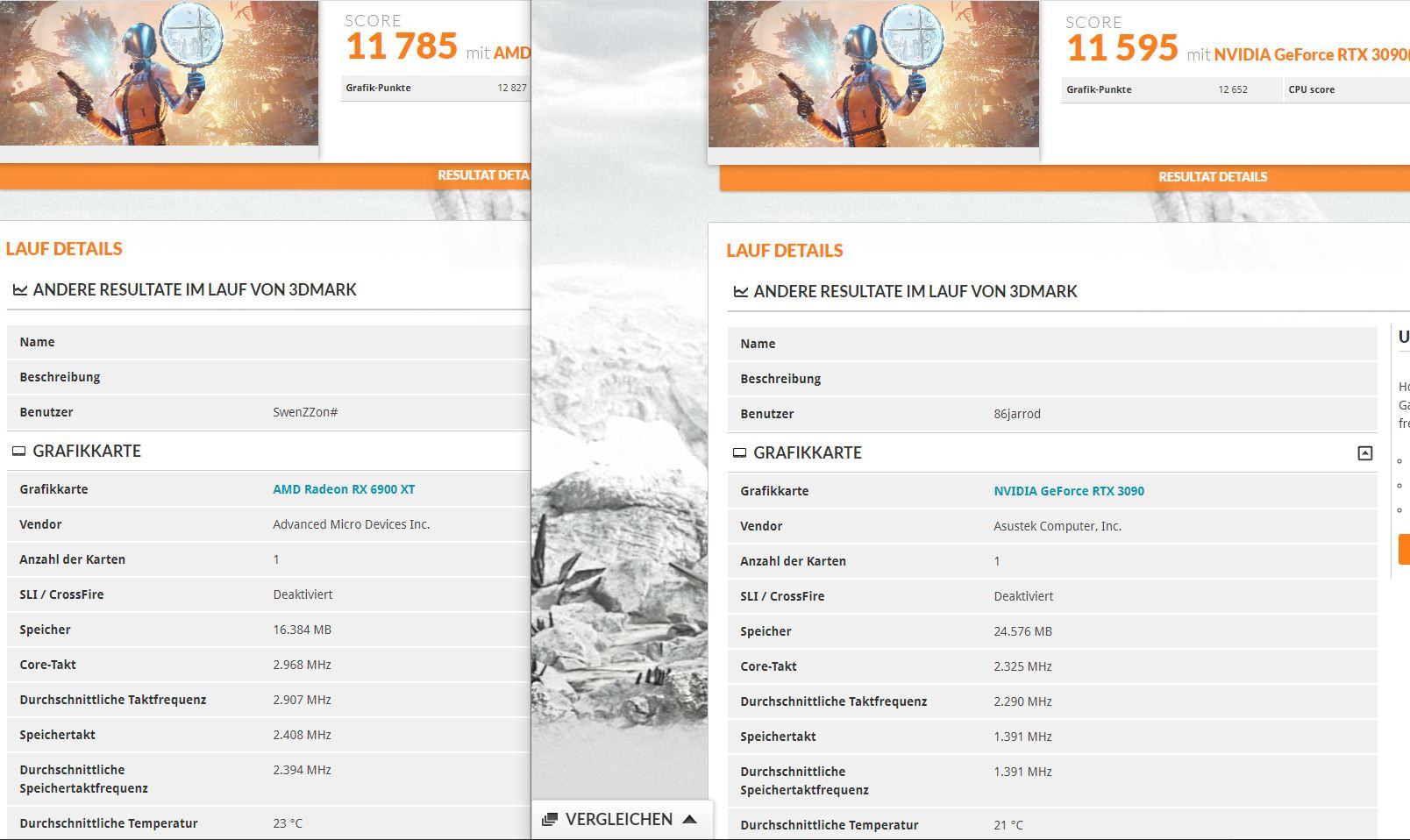This screenshot has width=1410, height=840.
Task: Click temperature value 21 °C
Action: [x=1008, y=825]
